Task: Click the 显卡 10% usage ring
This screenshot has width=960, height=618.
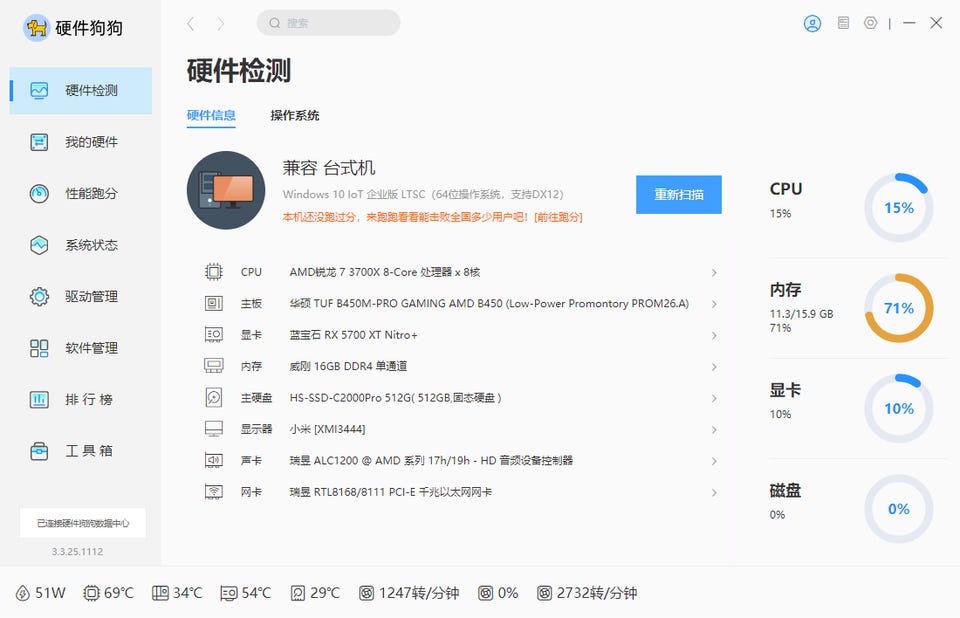Action: (x=898, y=409)
